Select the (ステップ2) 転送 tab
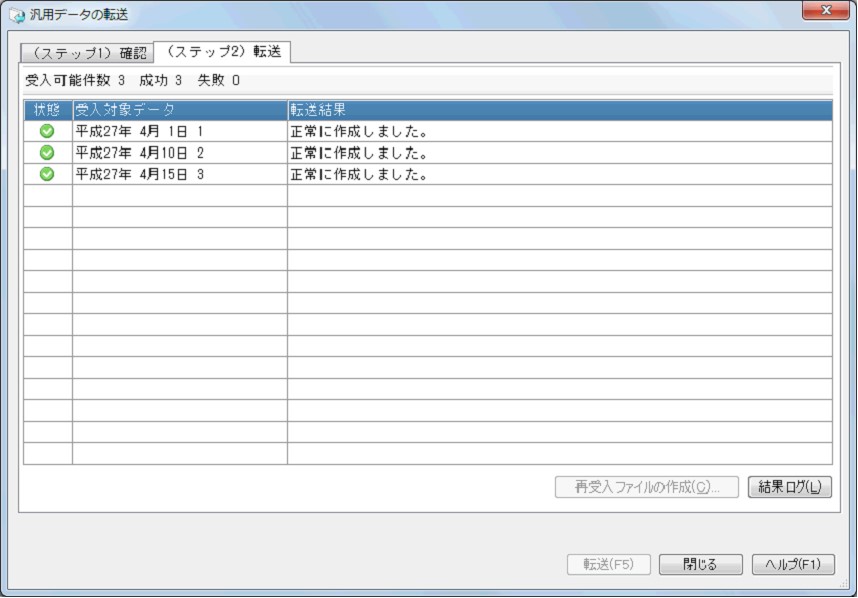 pos(222,51)
